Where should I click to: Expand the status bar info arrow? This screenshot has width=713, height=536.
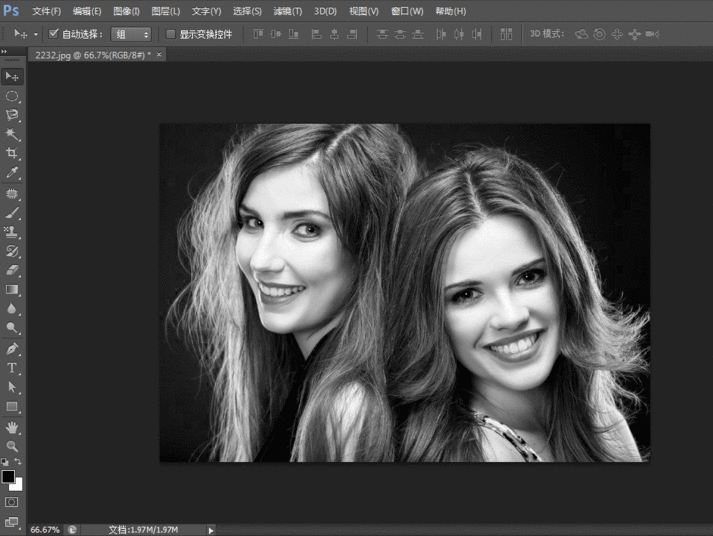tap(210, 529)
